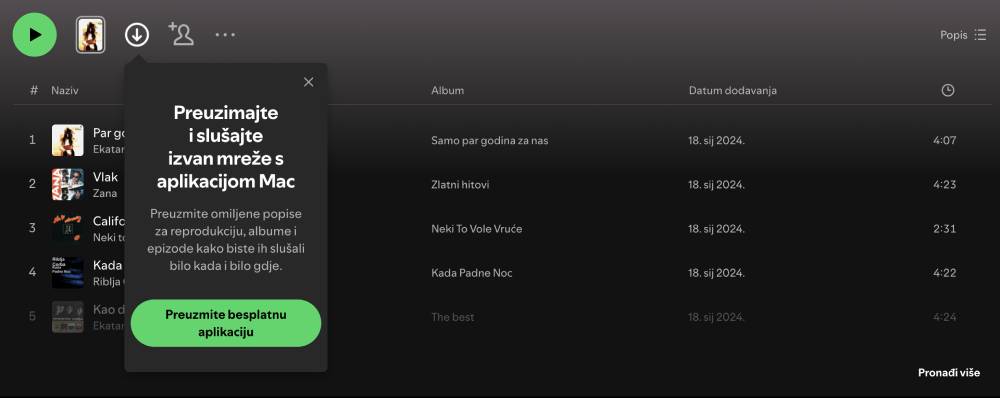
Task: Sort tracks by the Album column
Action: coord(447,91)
